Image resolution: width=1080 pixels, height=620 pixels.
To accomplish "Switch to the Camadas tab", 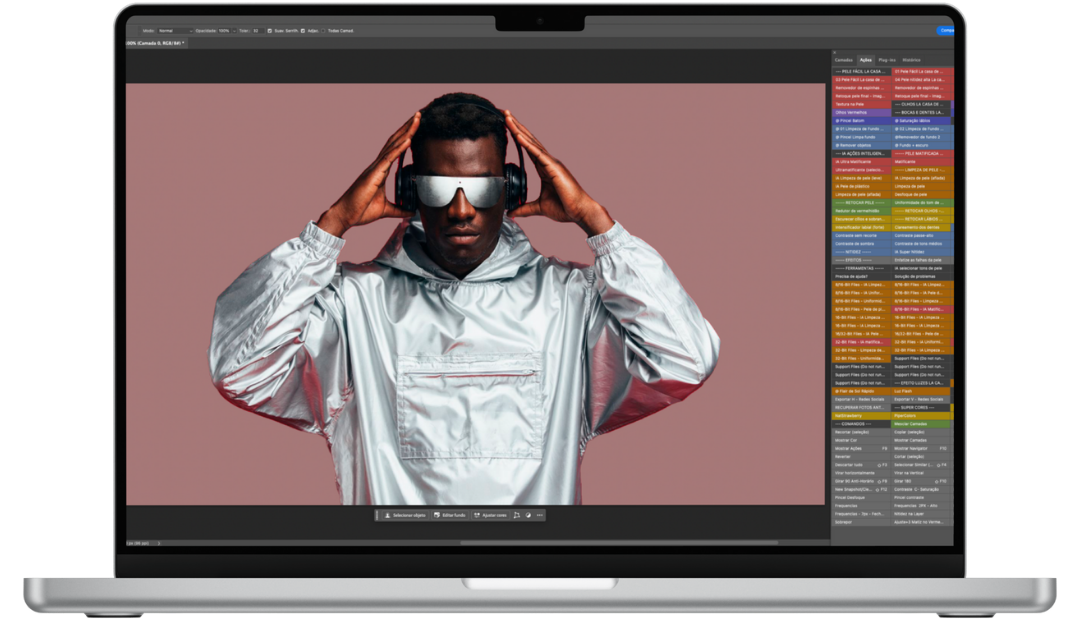I will click(844, 60).
